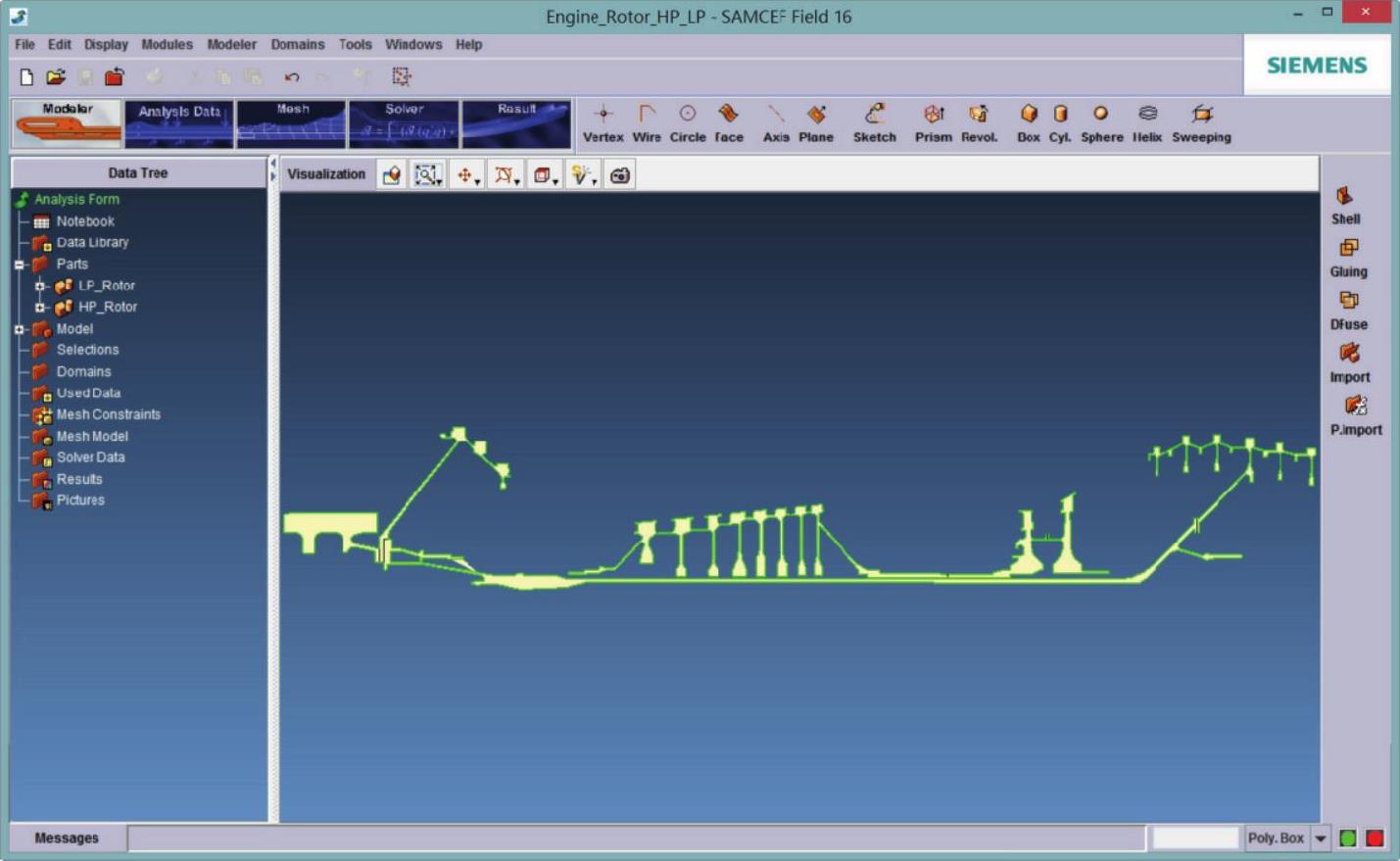Click the input field beside Poly. Box

pyautogui.click(x=1195, y=838)
